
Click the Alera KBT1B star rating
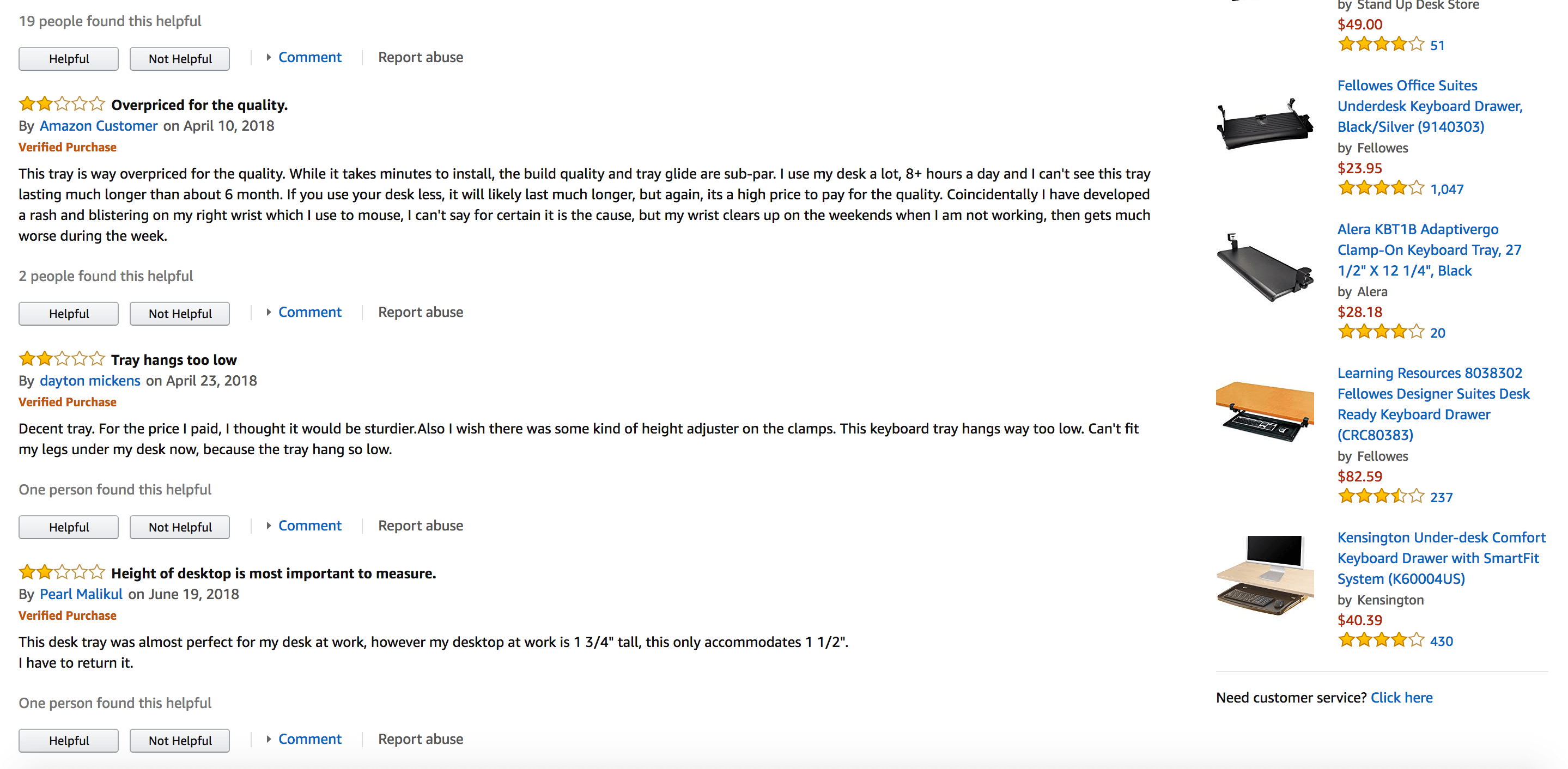1381,332
